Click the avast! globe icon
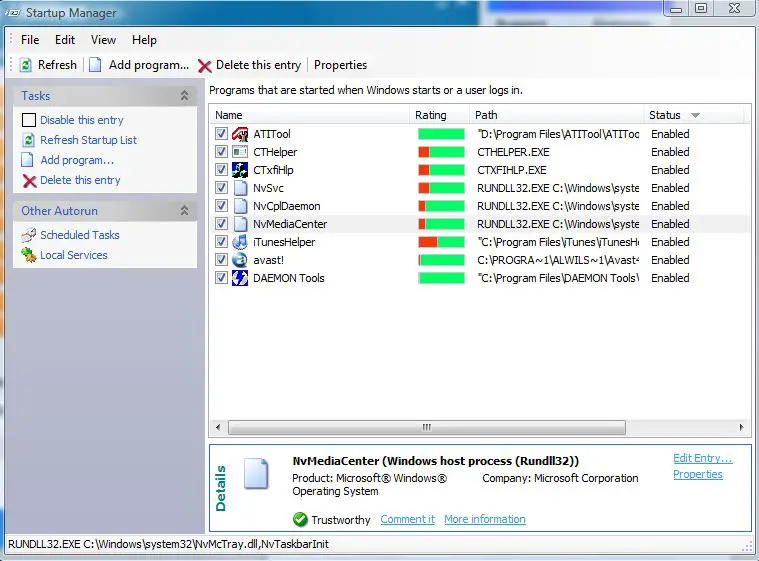 point(240,260)
